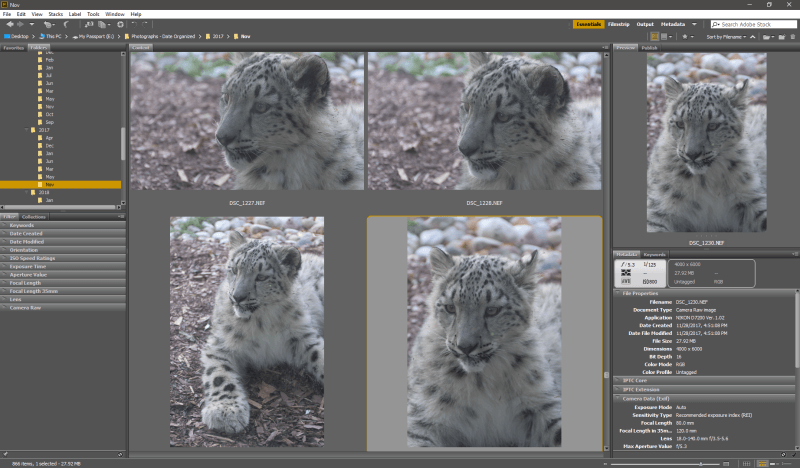The width and height of the screenshot is (800, 468).
Task: Click Photographs - Date Organized breadcrumb
Action: point(160,37)
